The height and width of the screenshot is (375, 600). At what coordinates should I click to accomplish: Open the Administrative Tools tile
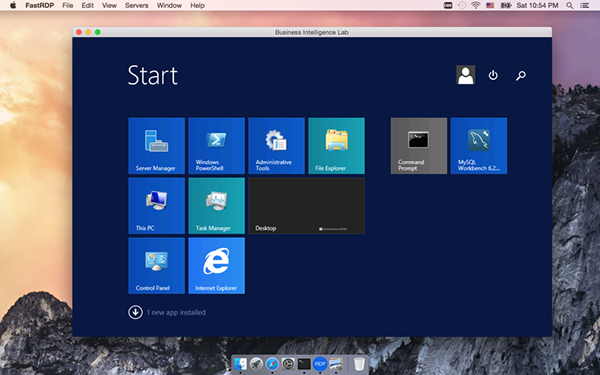click(x=276, y=146)
